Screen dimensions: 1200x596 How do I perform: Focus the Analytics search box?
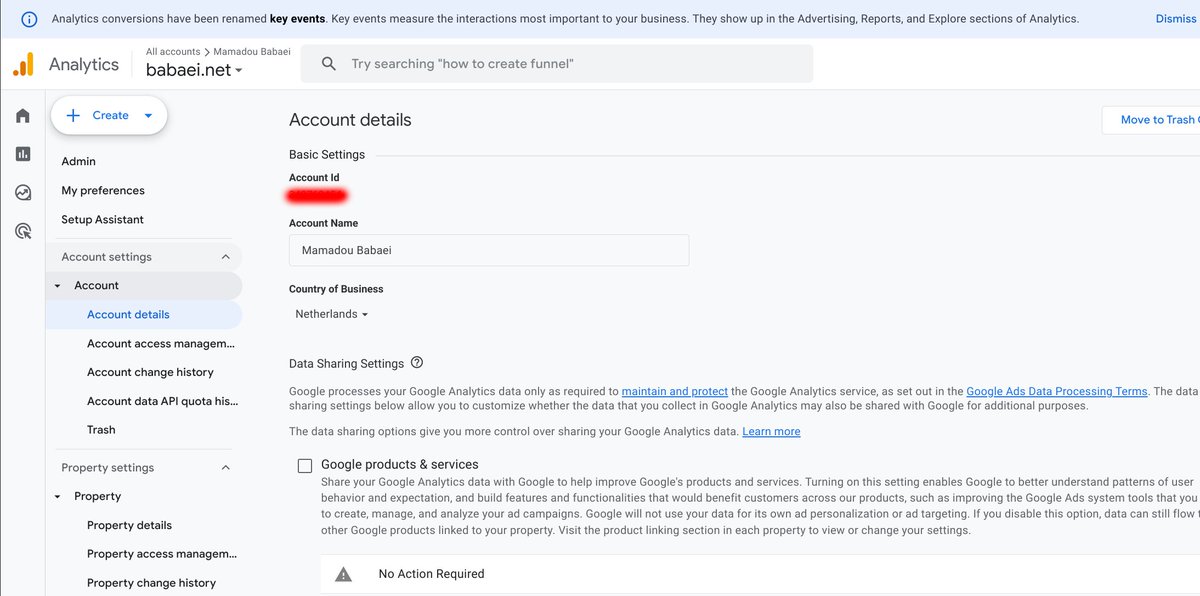click(x=557, y=64)
